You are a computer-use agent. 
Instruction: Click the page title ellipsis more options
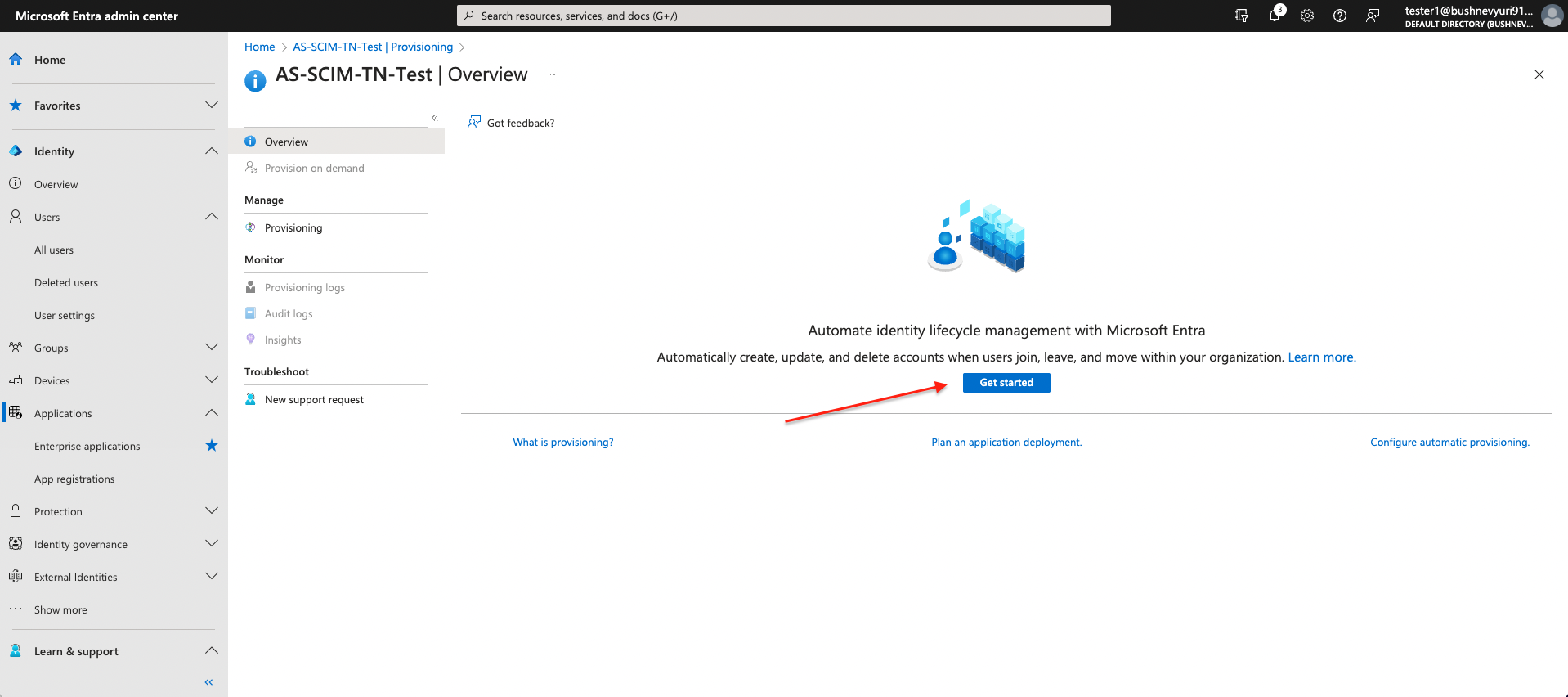554,74
